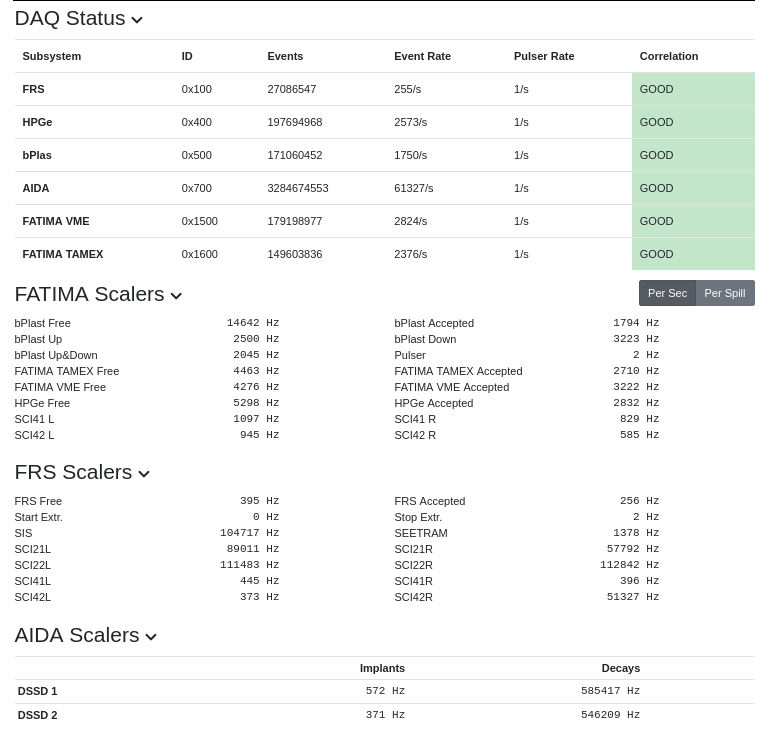778x738 pixels.
Task: Collapse the FATIMA Scalers section chevron
Action: [x=176, y=296]
